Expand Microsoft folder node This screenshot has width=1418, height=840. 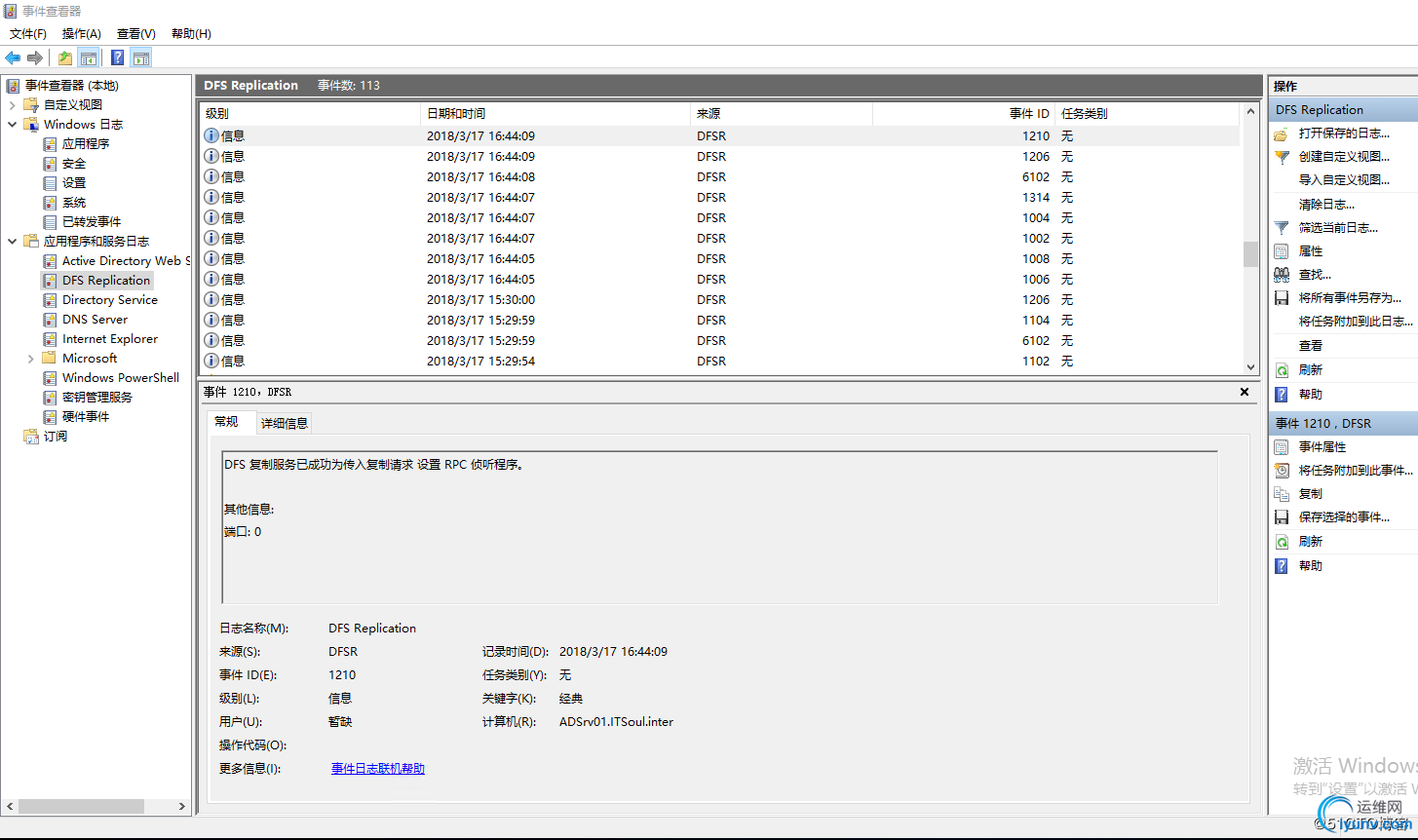(x=31, y=359)
